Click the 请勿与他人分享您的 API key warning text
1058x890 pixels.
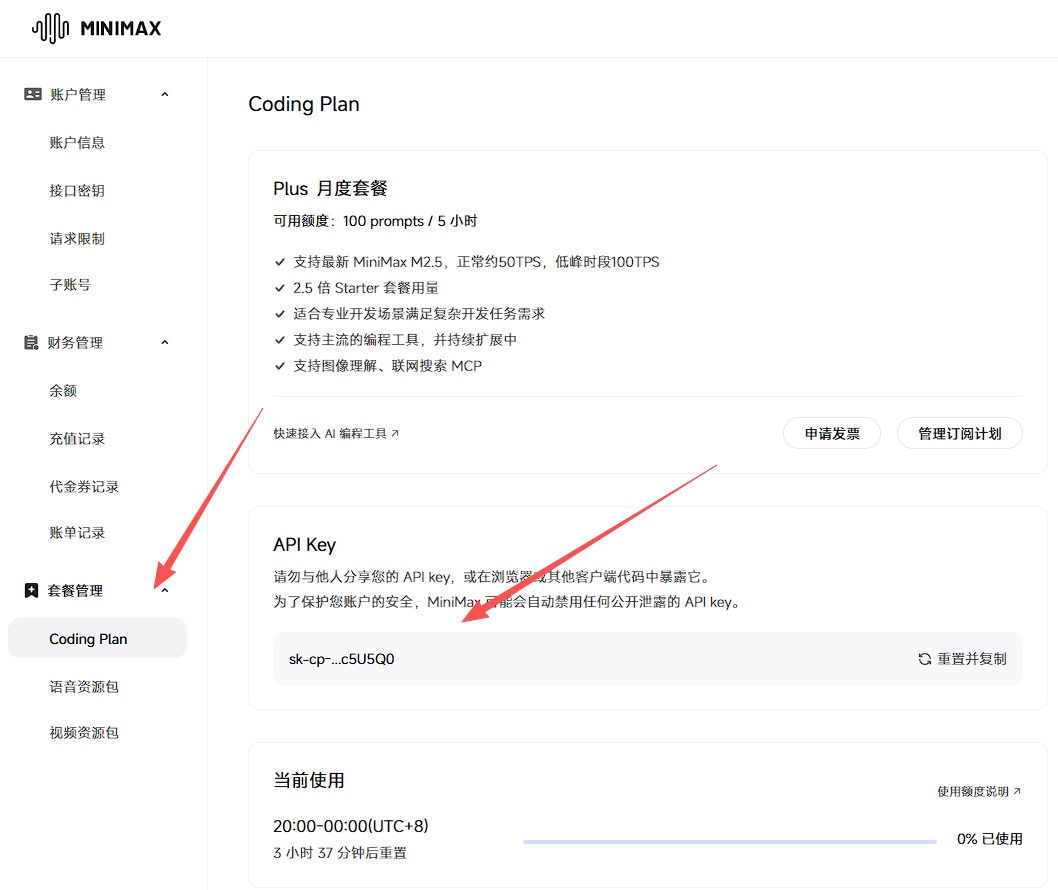(x=492, y=577)
